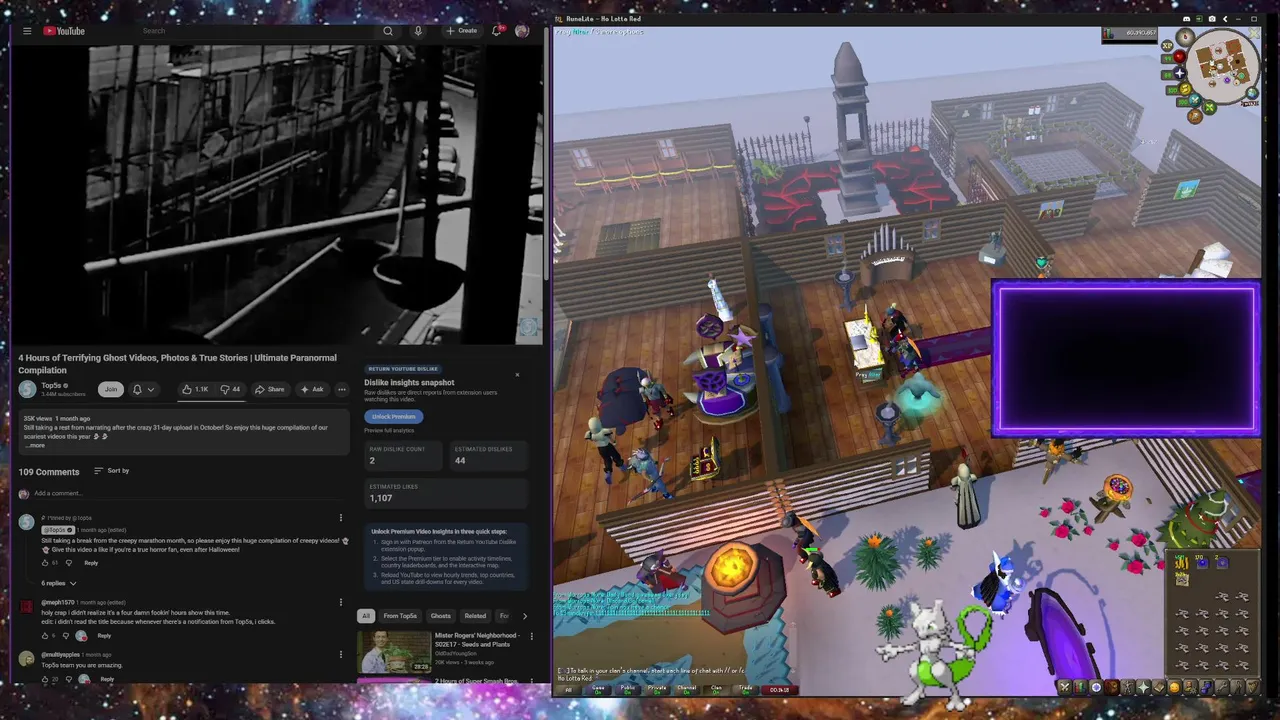Viewport: 1280px width, 720px height.
Task: Open the YouTube hamburger menu
Action: point(27,31)
